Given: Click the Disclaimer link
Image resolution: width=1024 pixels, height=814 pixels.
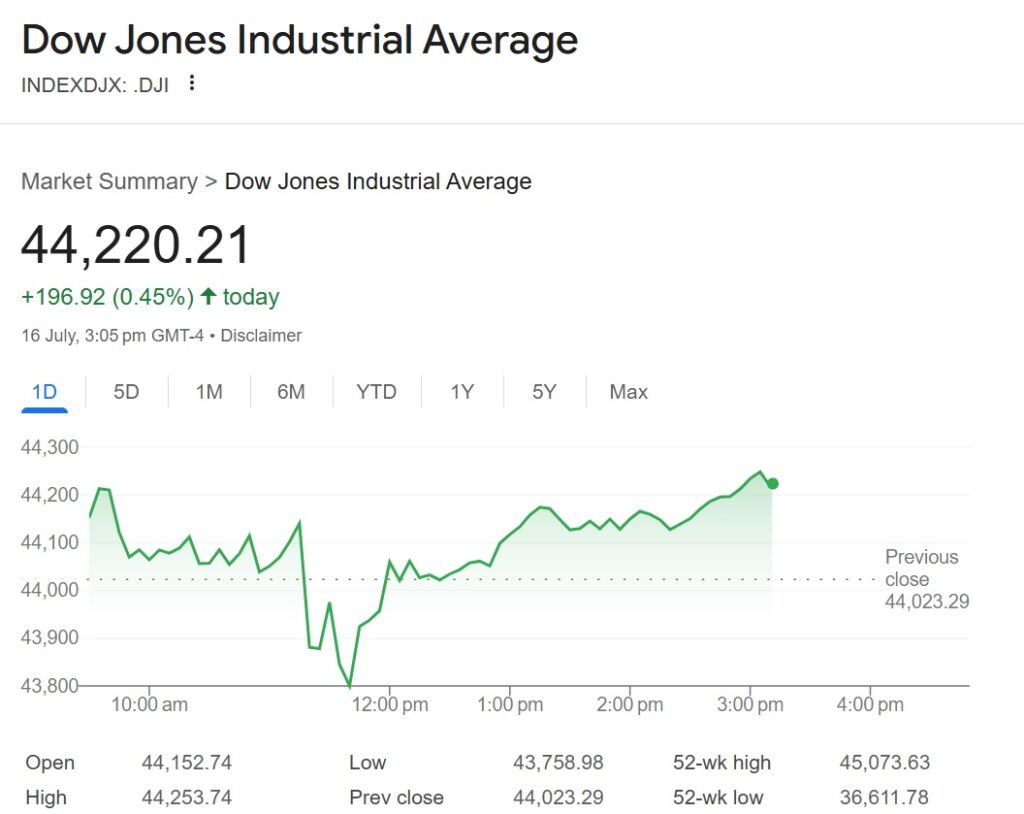Looking at the screenshot, I should pos(261,336).
